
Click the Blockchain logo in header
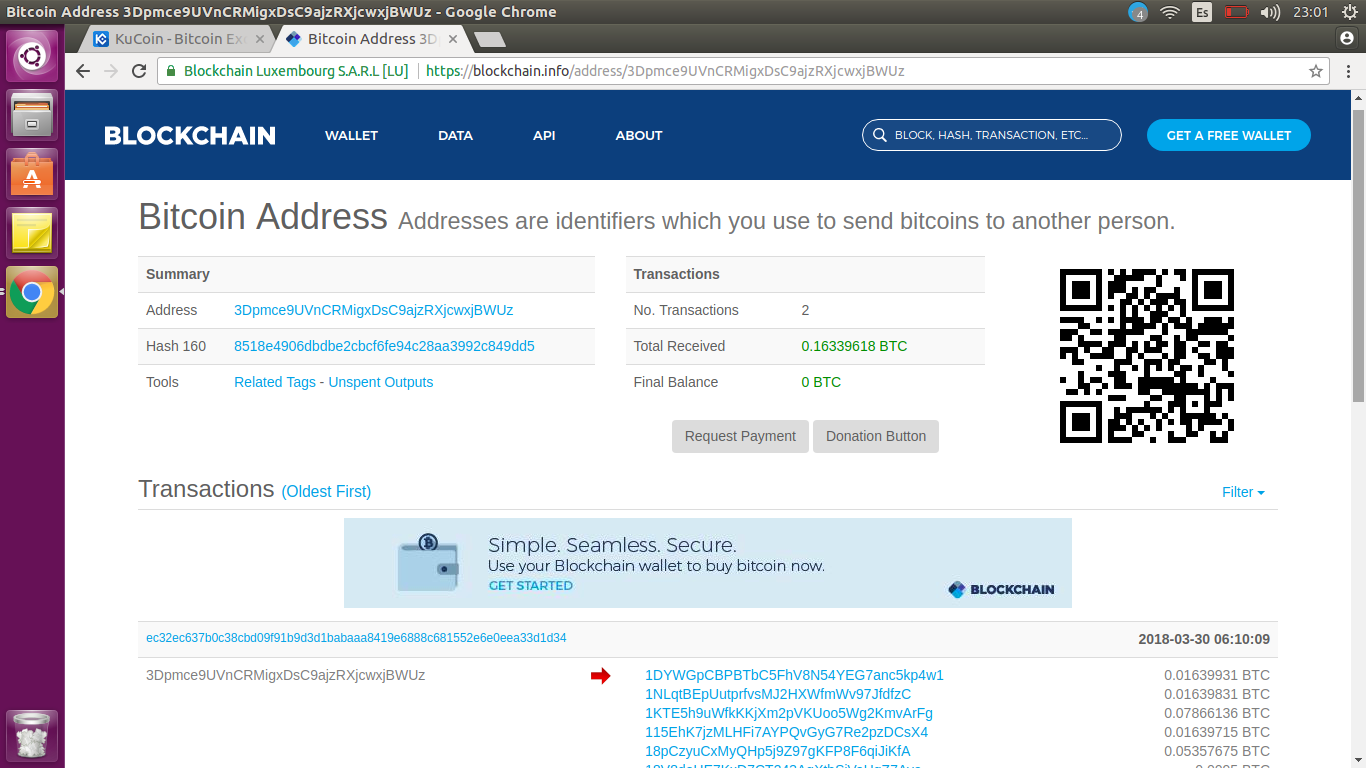(190, 135)
